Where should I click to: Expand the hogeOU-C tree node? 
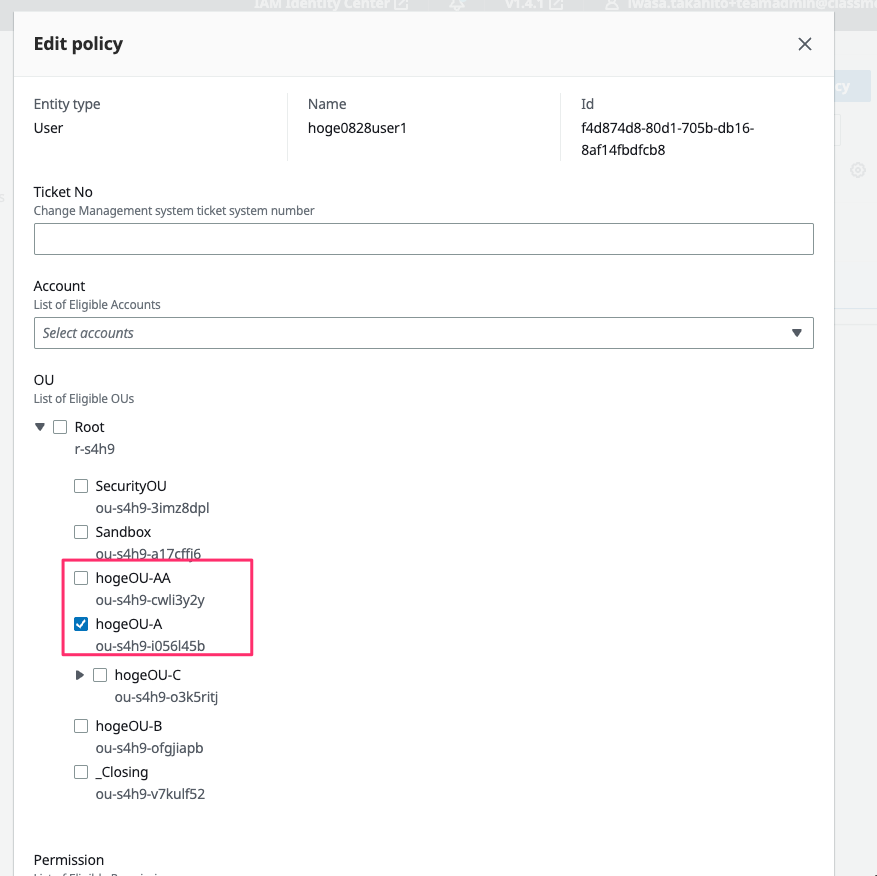point(80,675)
